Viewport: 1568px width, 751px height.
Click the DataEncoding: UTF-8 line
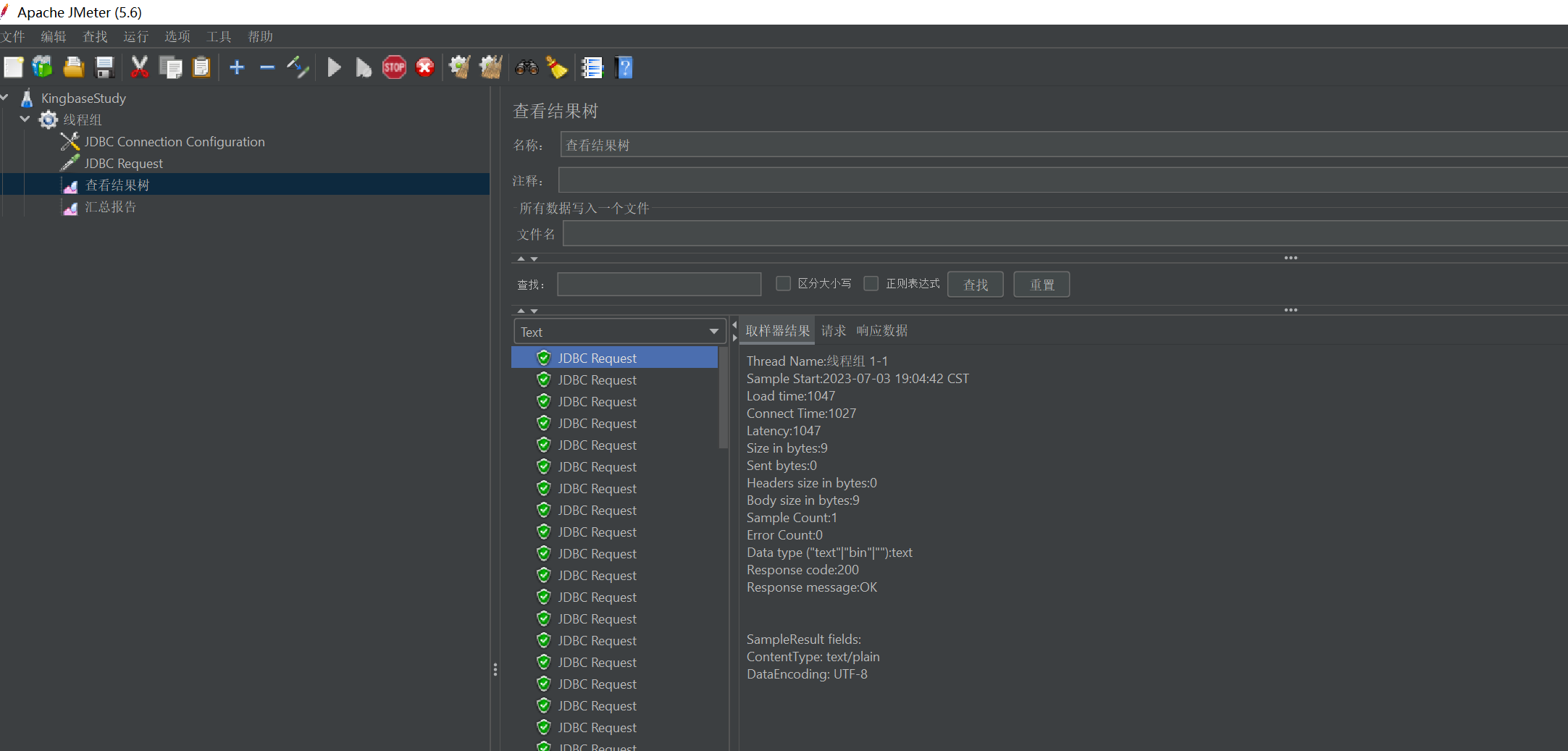point(807,674)
